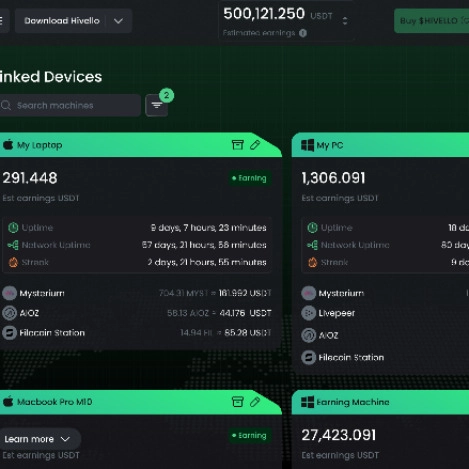
Task: Archive the Macbook Pro device
Action: [x=237, y=402]
